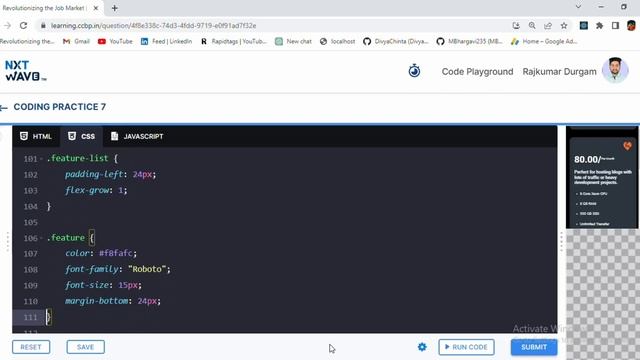This screenshot has height=360, width=640.
Task: Click the margin-bottom property on line 110
Action: [x=96, y=301]
